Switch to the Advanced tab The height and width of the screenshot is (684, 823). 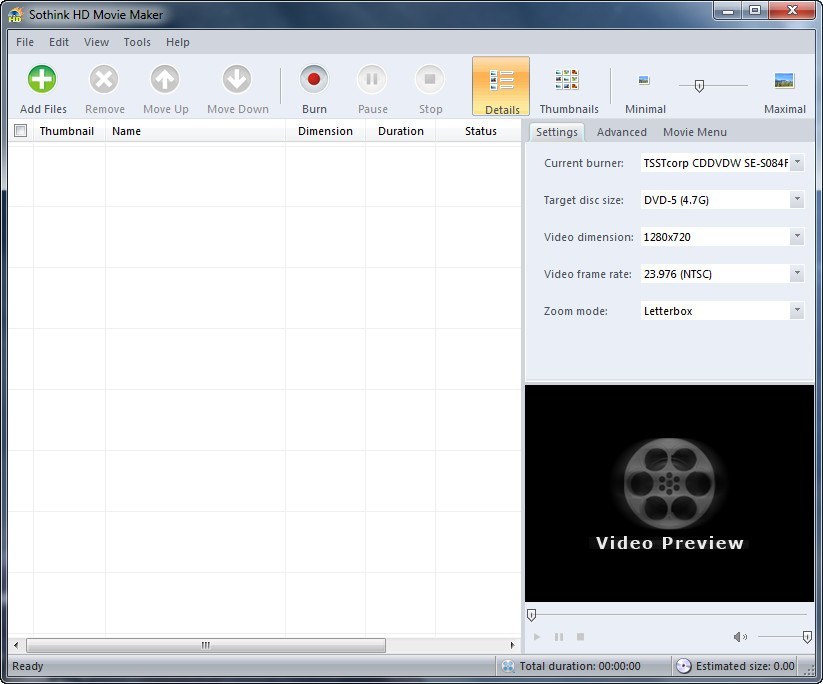point(621,131)
